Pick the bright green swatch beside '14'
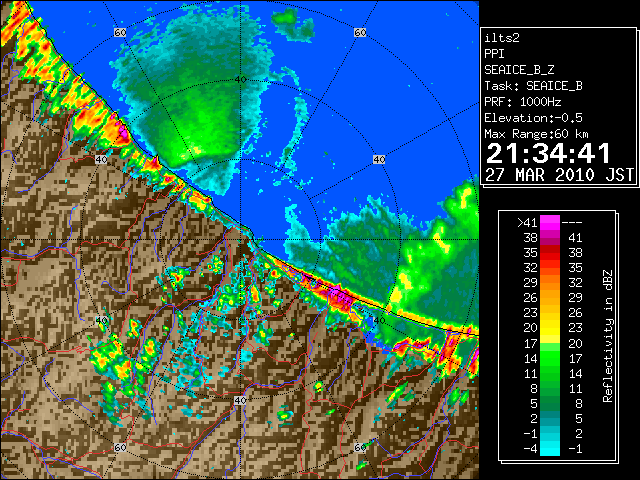Screen dimensions: 640x480 click(x=550, y=358)
